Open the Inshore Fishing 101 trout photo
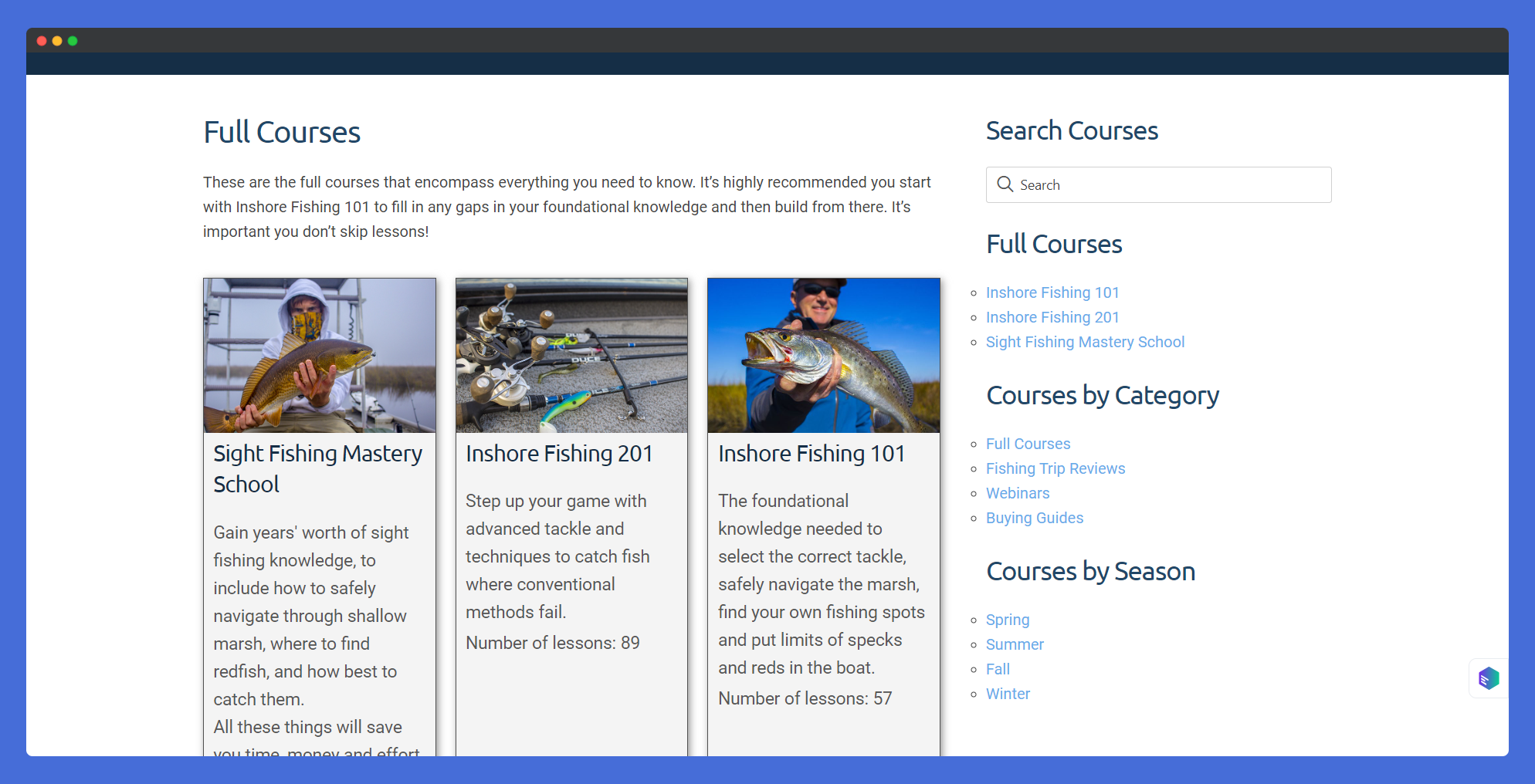The image size is (1535, 784). click(823, 355)
